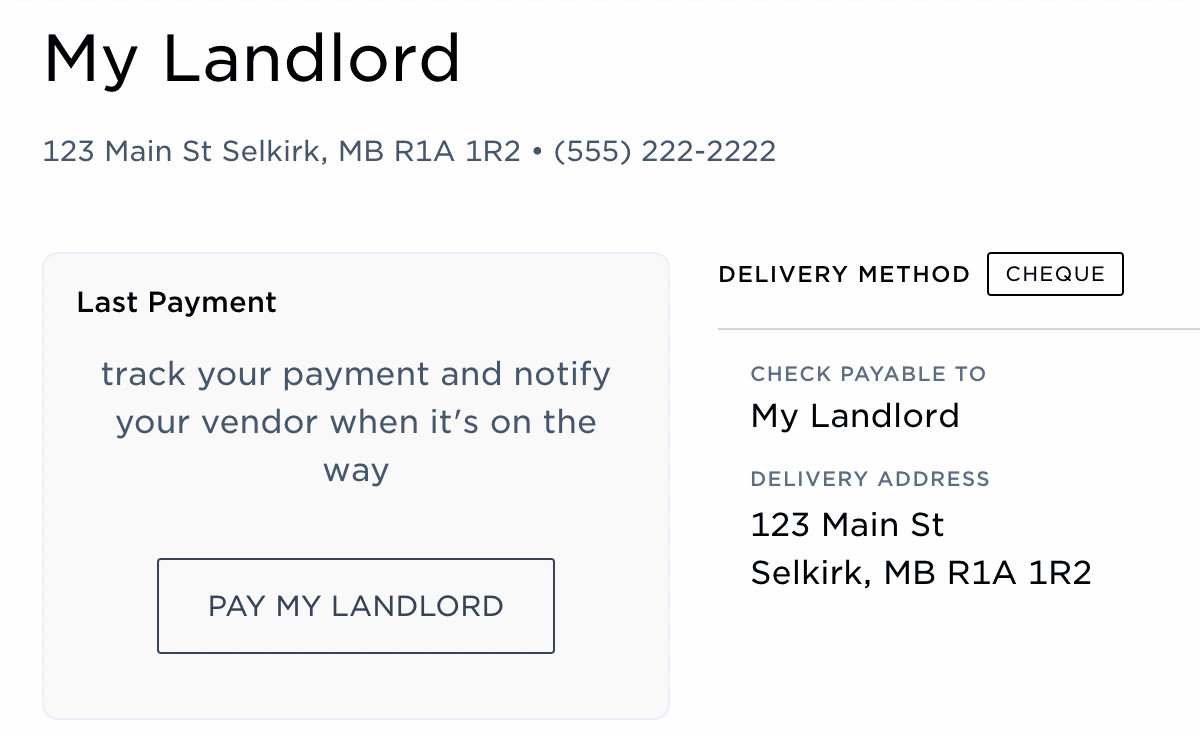The image size is (1200, 736).
Task: Click the PAY MY LANDLORD button
Action: coord(355,606)
